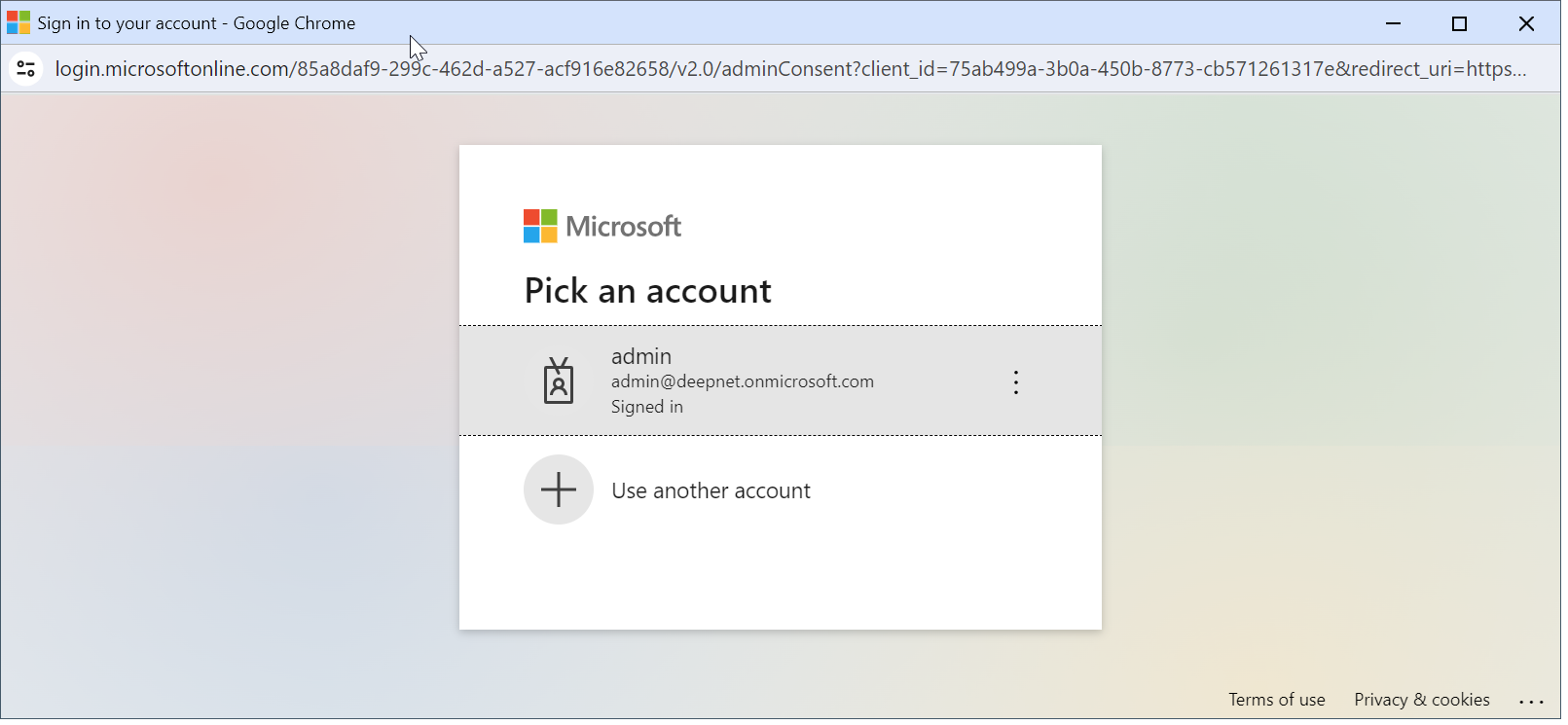Click the "Pick an account" heading

[647, 291]
